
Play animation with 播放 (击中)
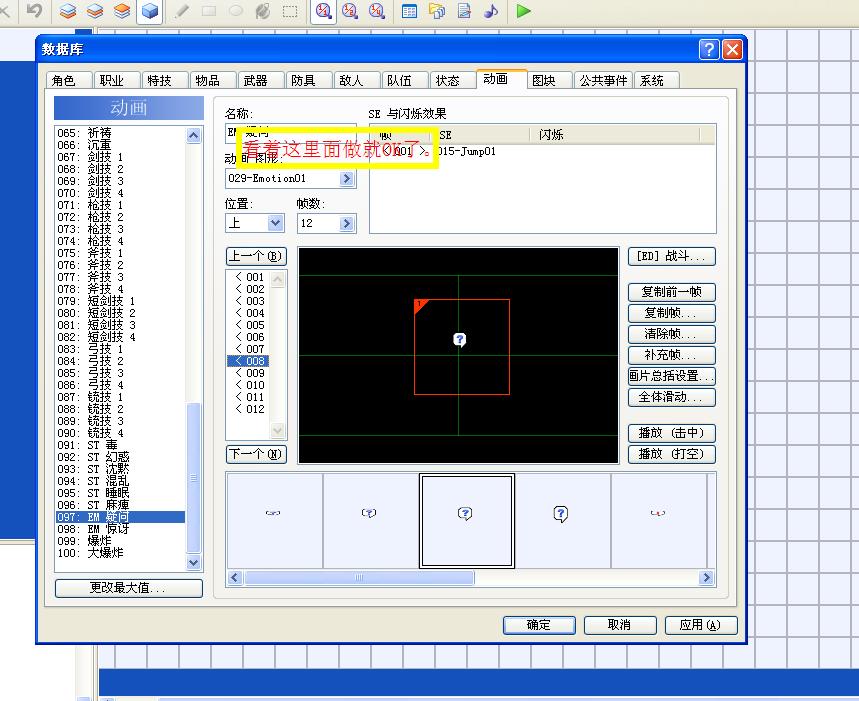(672, 433)
